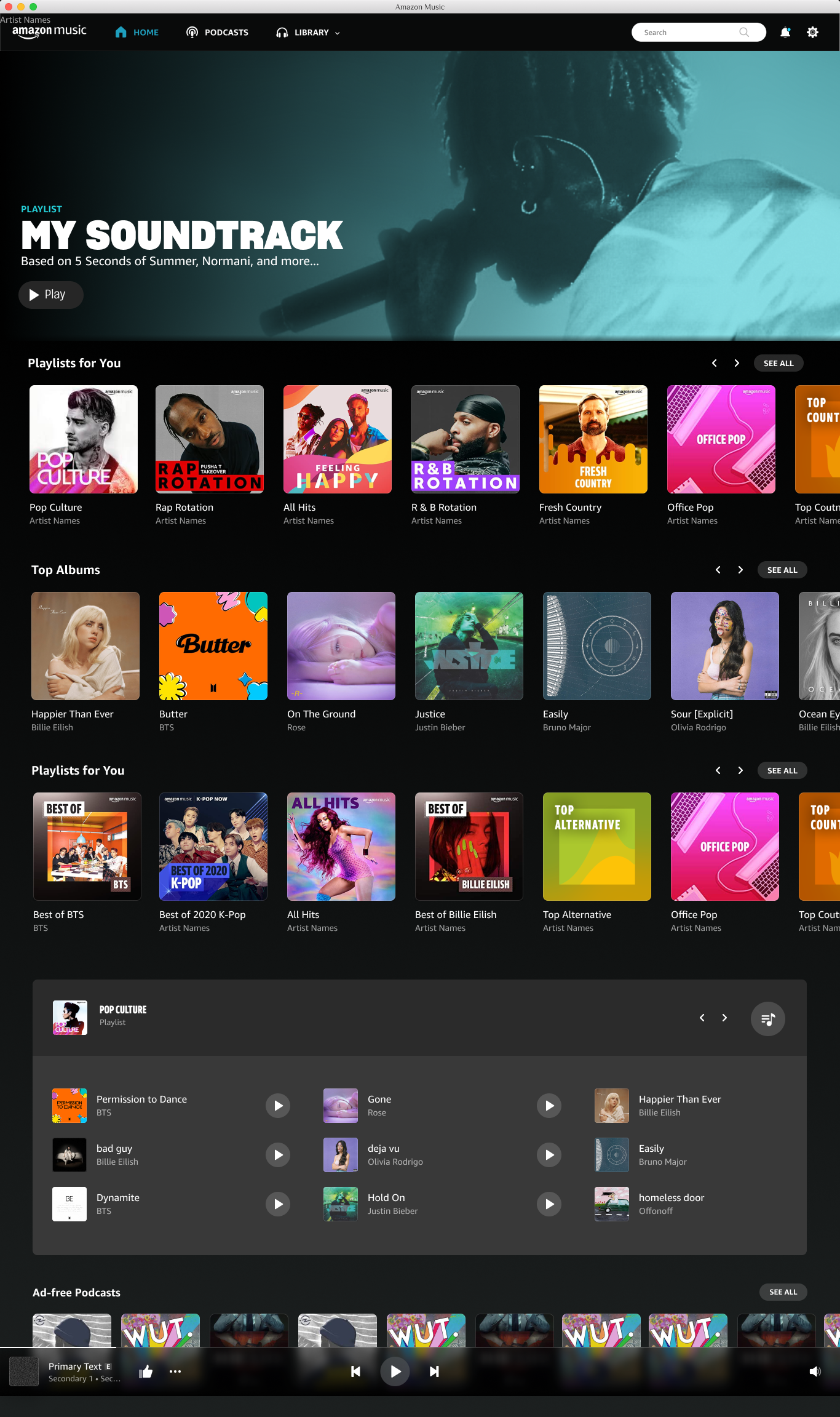Skip to previous track
This screenshot has height=1417, width=840.
click(x=355, y=1371)
